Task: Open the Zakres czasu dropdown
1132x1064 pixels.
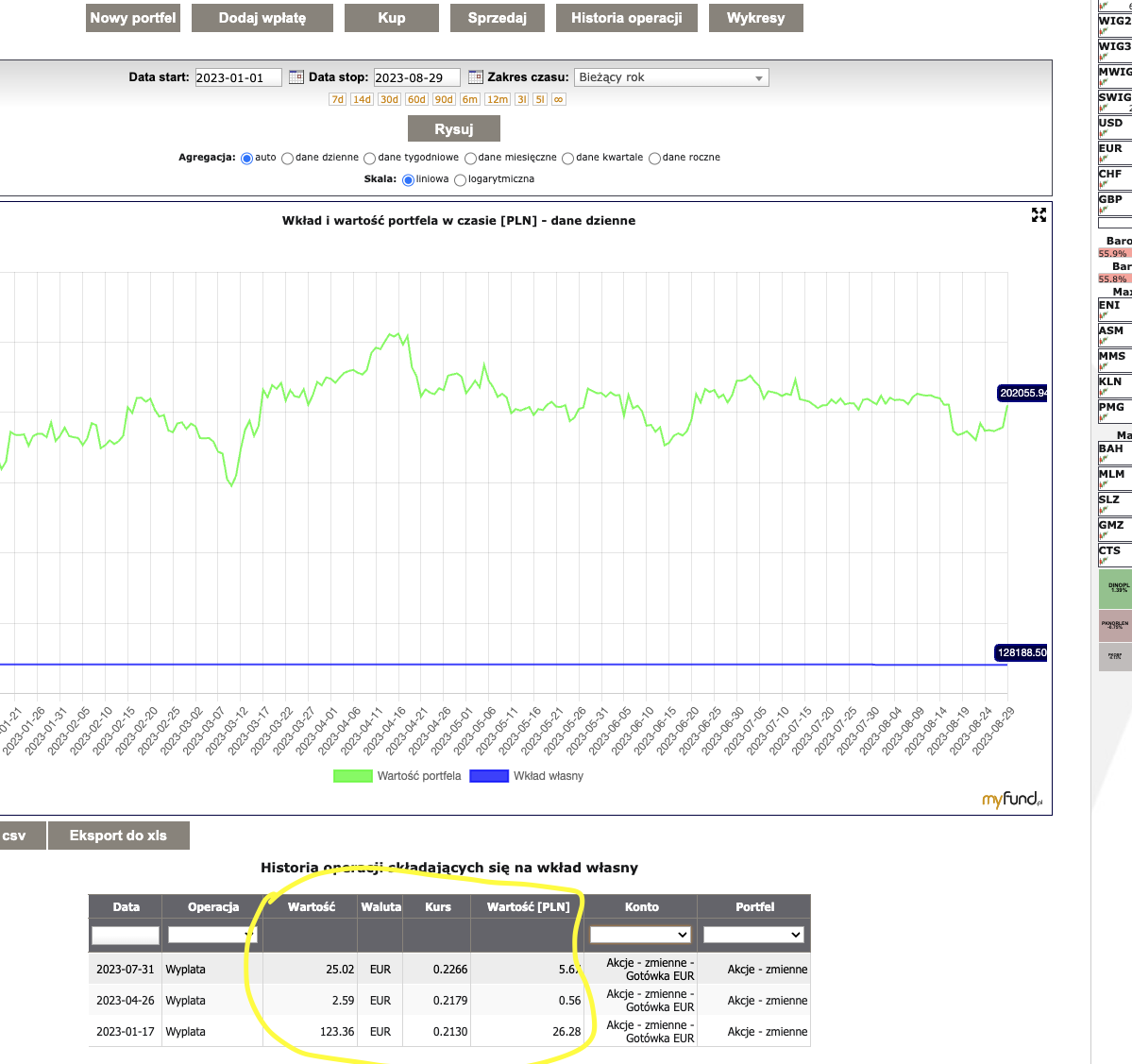Action: (x=671, y=77)
